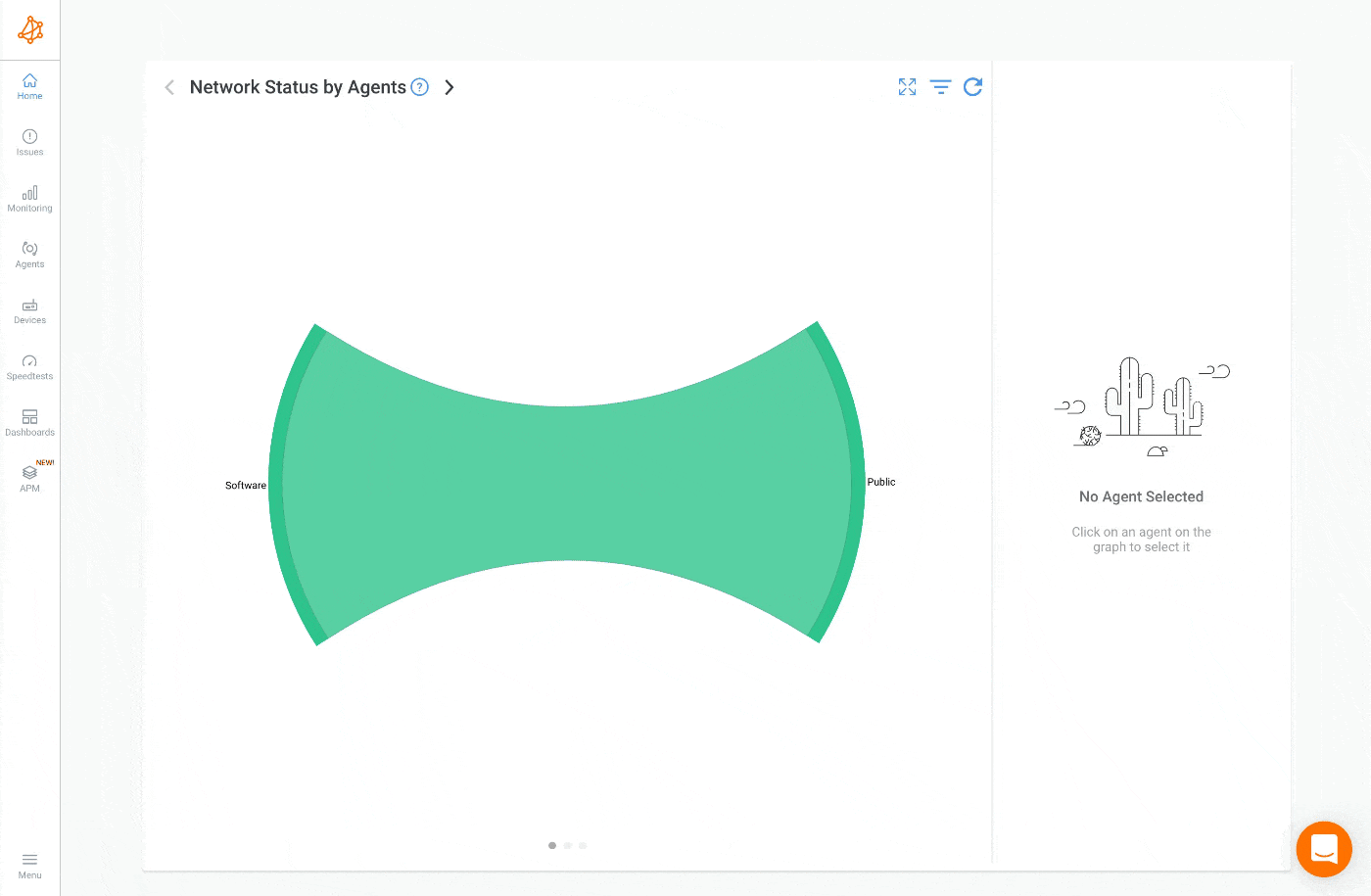Open the new APM section

(29, 479)
